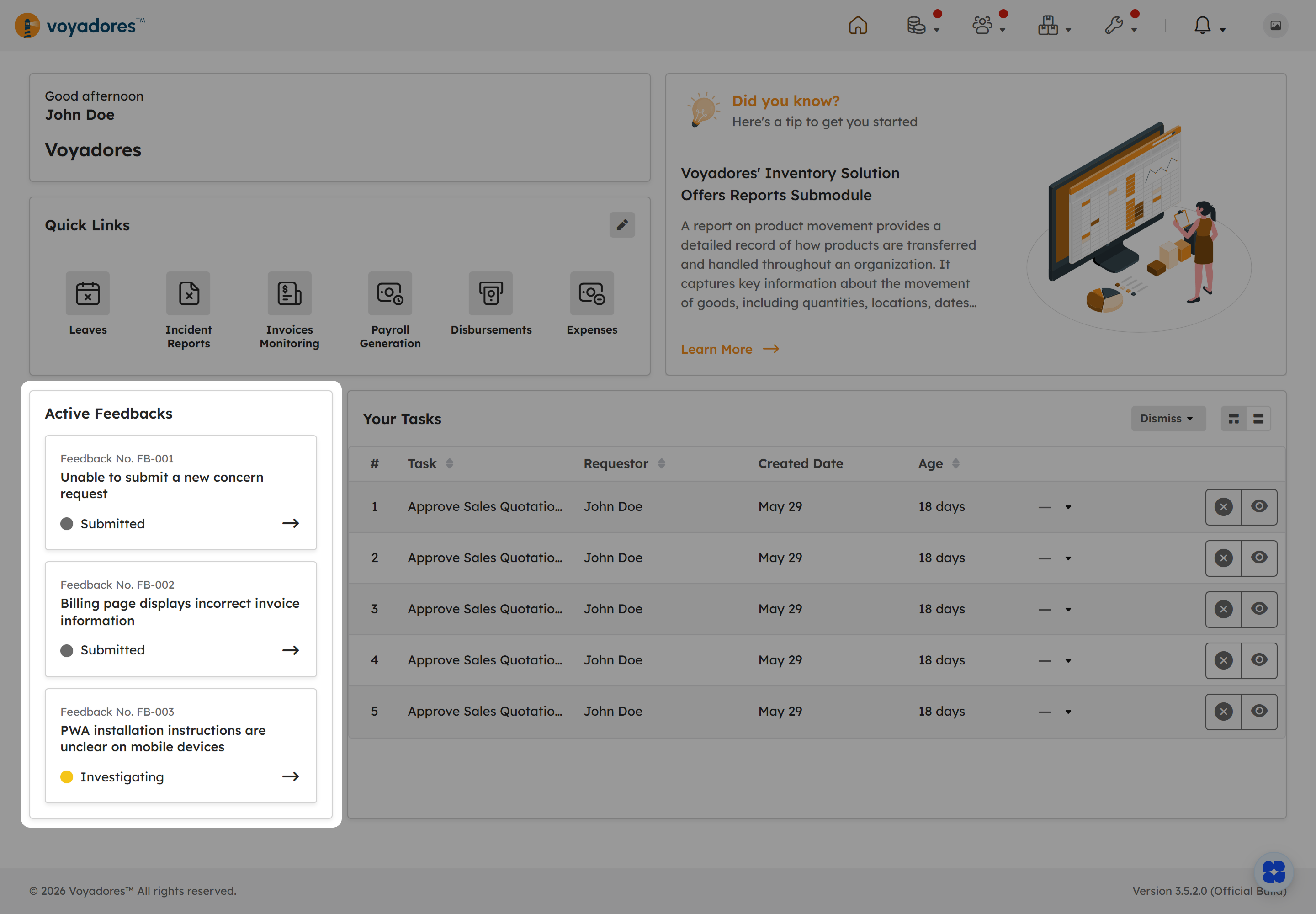Click the yellow Investigating status dot

coord(66,777)
